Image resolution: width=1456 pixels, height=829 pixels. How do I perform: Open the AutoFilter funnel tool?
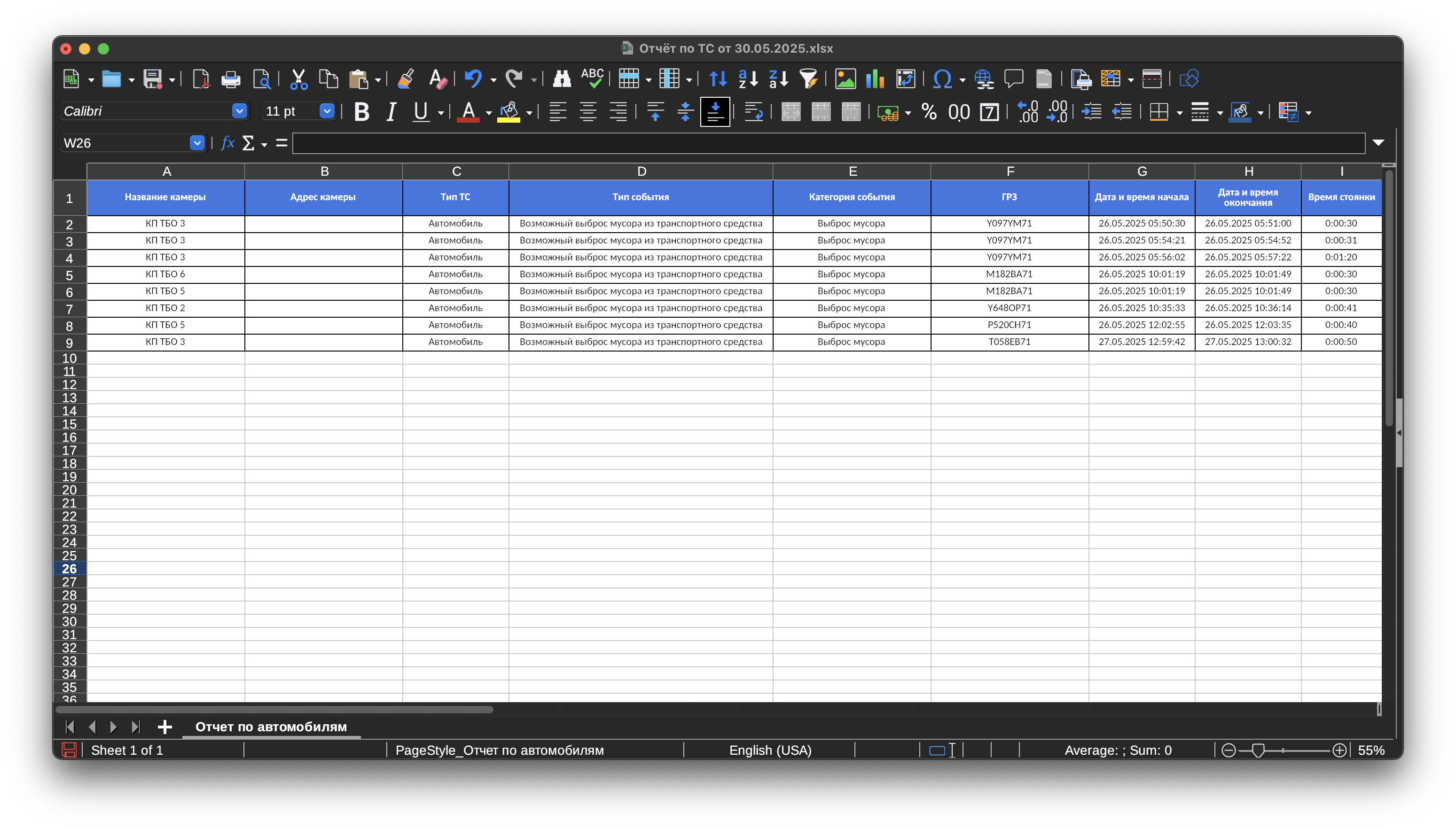(808, 78)
